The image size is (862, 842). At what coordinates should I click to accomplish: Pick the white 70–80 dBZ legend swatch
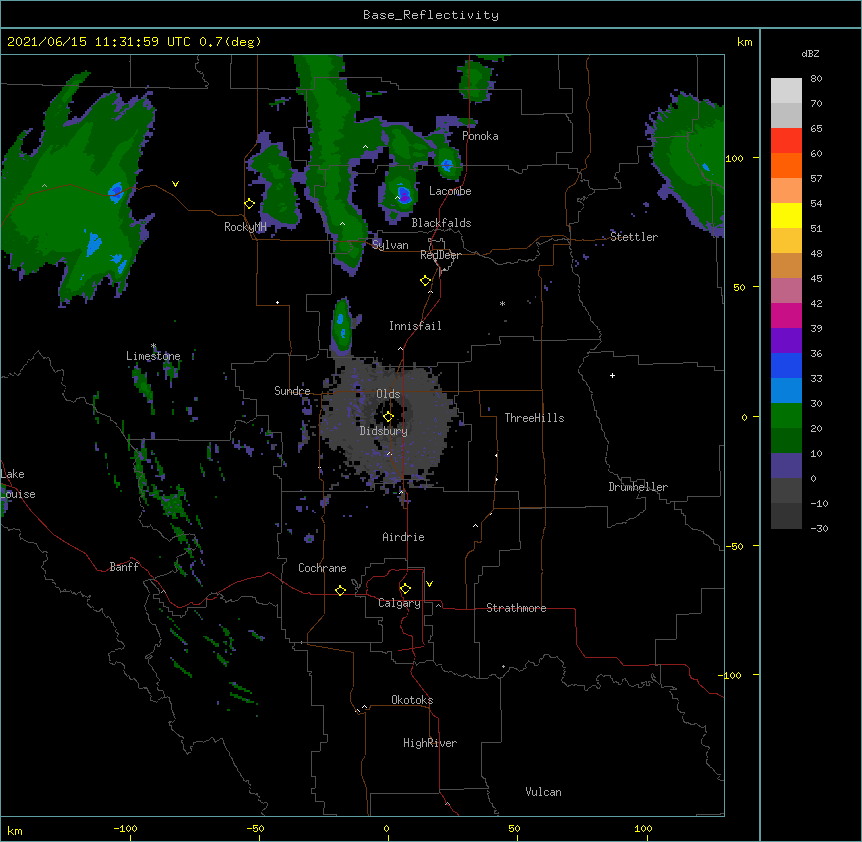tap(786, 91)
